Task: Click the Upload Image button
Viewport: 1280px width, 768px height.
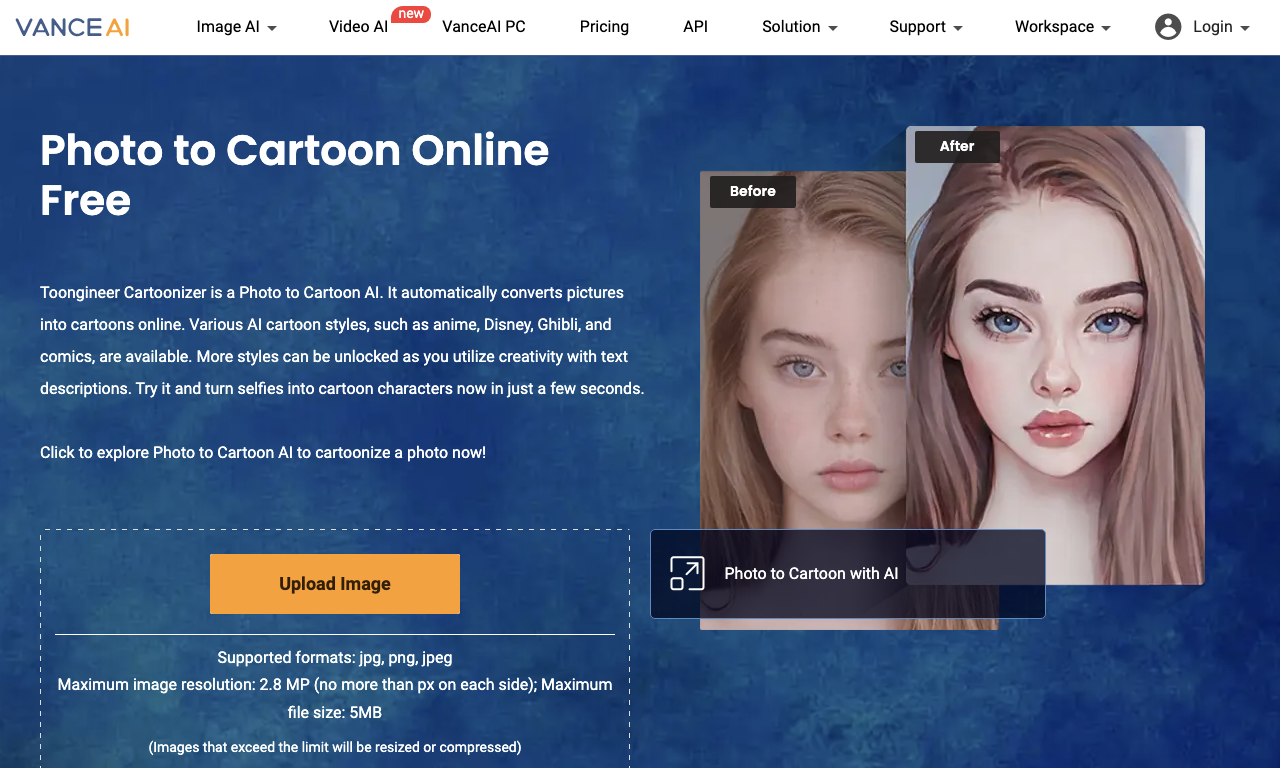Action: [x=335, y=584]
